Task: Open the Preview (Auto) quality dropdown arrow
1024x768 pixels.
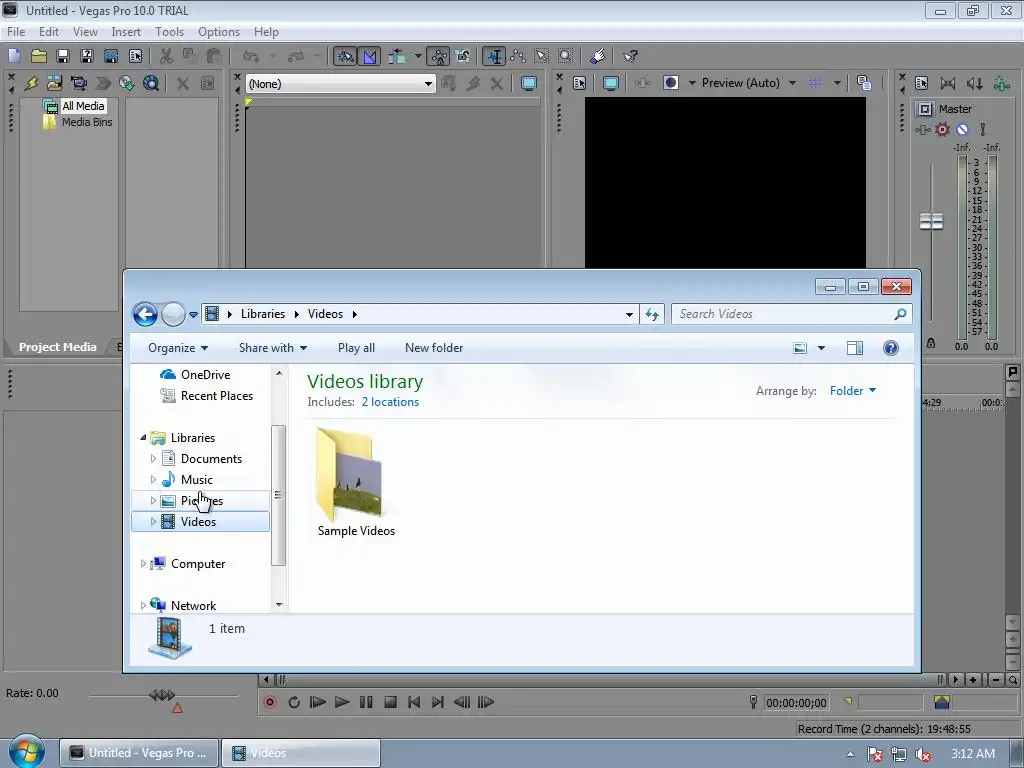Action: (x=792, y=83)
